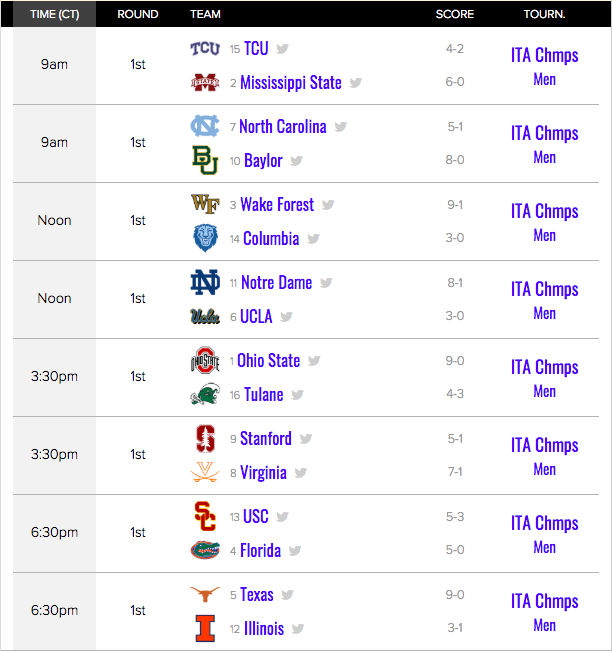Open the Virginia team link
612x651 pixels.
click(x=263, y=473)
